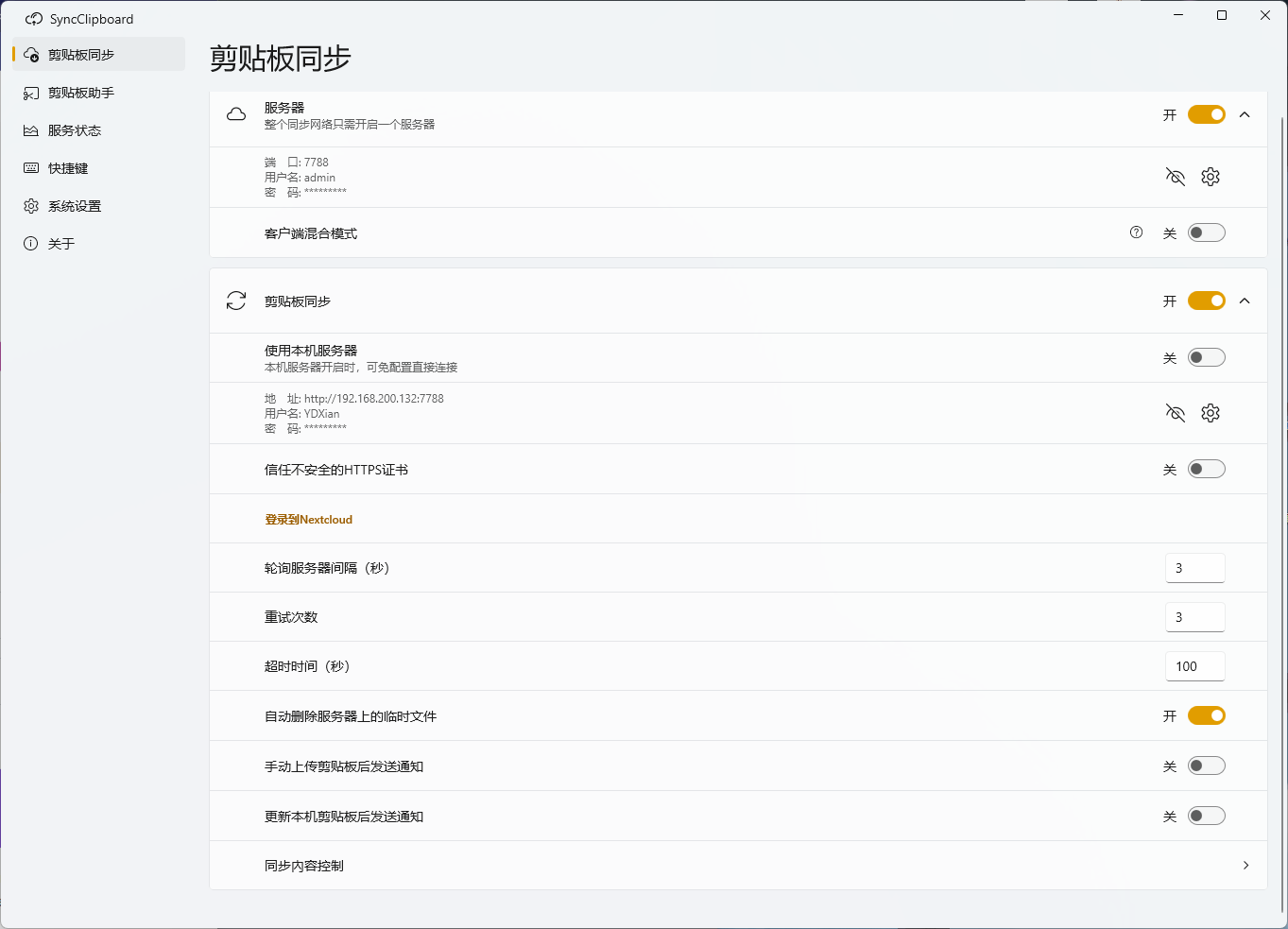Edit the 超时时间 value field
The height and width of the screenshot is (929, 1288).
tap(1194, 666)
